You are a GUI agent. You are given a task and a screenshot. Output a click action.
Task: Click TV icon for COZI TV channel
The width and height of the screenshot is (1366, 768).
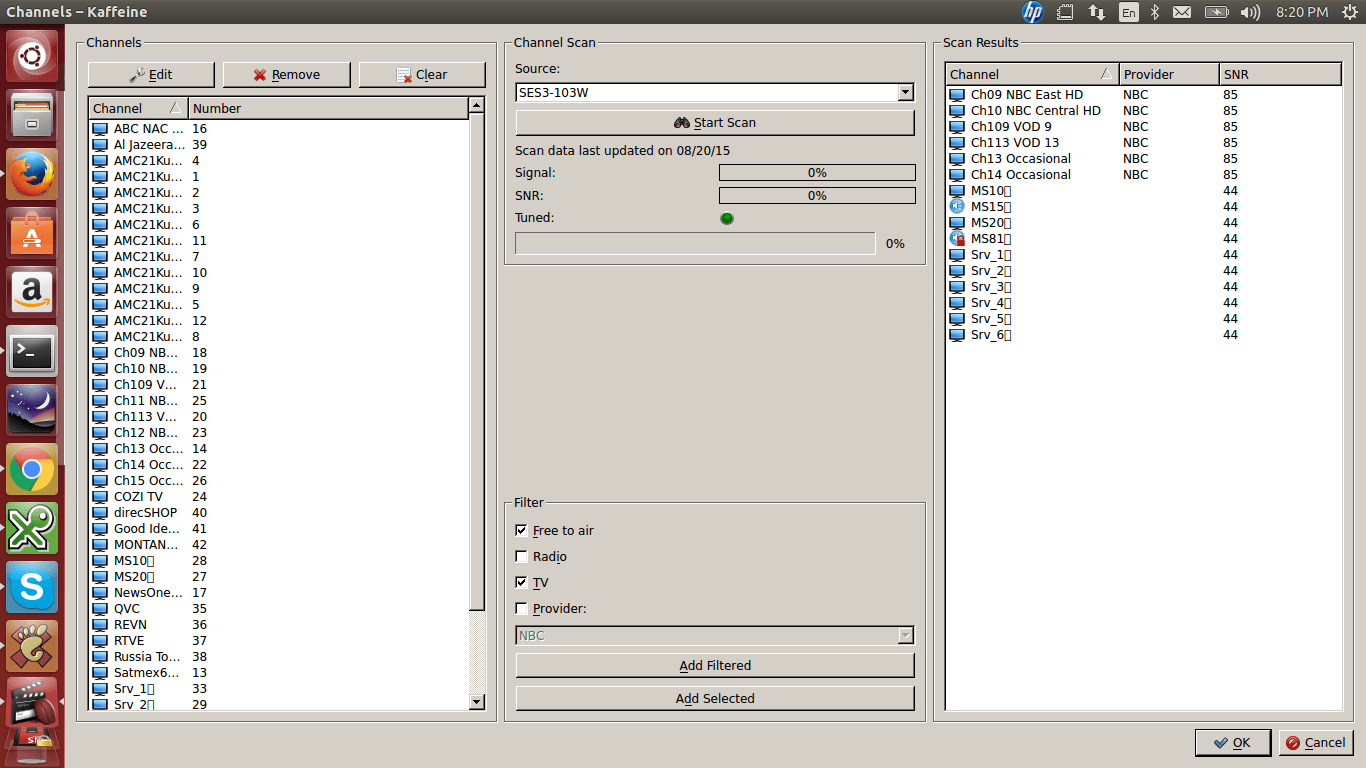(100, 496)
